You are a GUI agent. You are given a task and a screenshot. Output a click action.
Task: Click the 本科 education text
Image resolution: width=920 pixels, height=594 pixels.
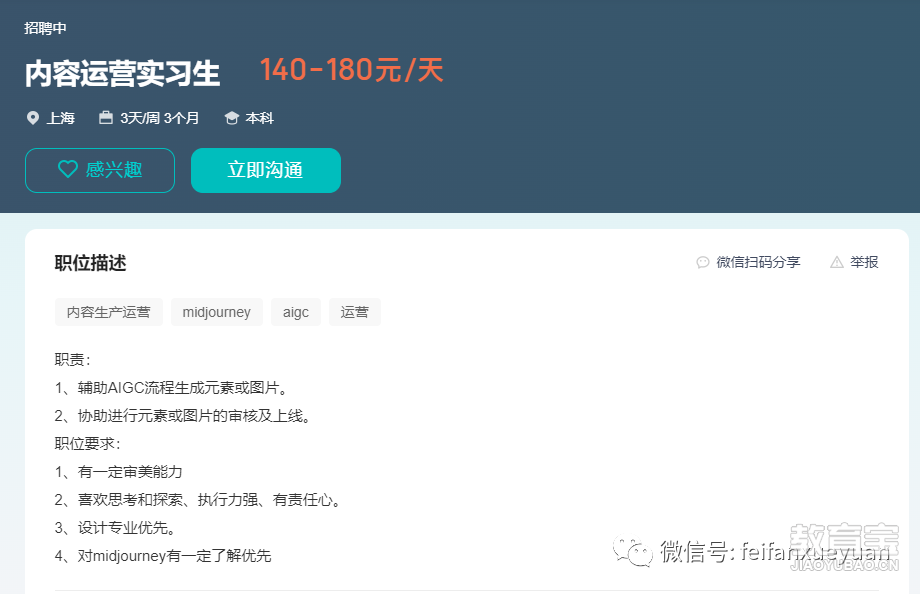click(259, 118)
